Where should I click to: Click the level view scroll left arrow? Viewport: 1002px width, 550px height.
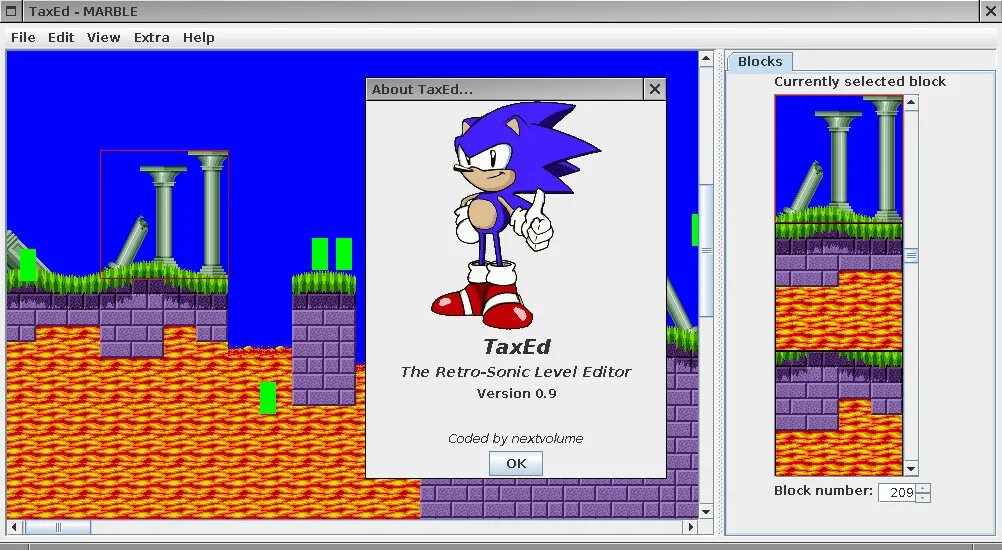click(x=15, y=527)
